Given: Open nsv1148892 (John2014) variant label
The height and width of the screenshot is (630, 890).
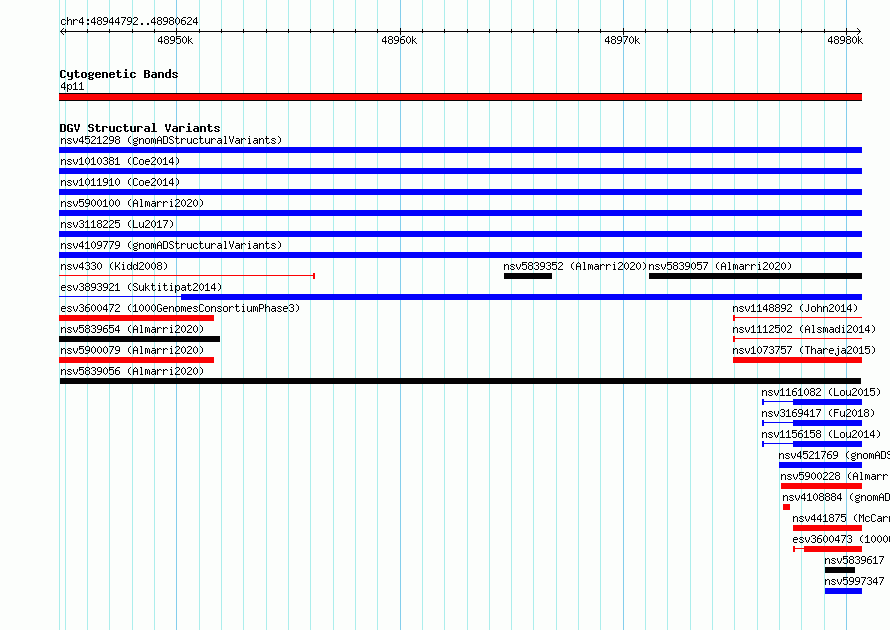Looking at the screenshot, I should click(795, 308).
